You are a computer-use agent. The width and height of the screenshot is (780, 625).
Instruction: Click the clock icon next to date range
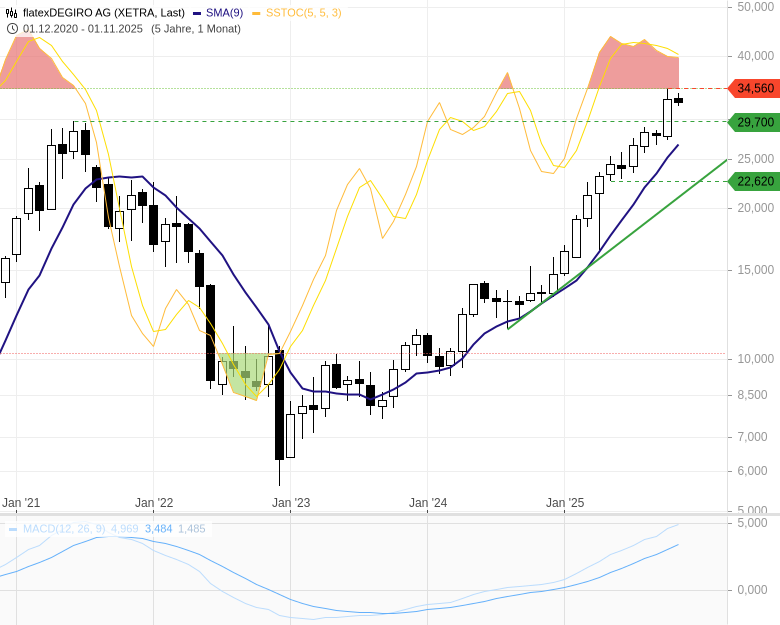pyautogui.click(x=12, y=28)
